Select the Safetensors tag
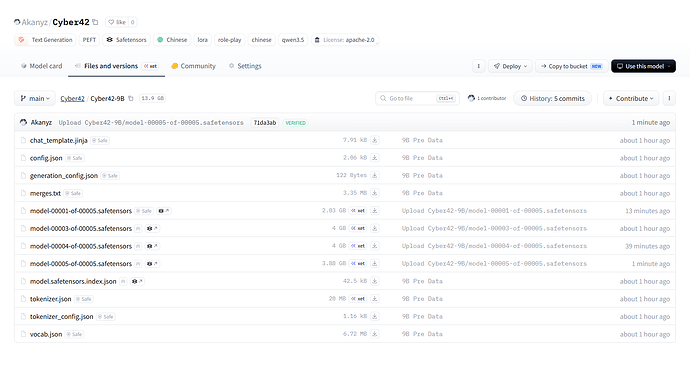Viewport: 690px width, 380px height. click(x=127, y=40)
